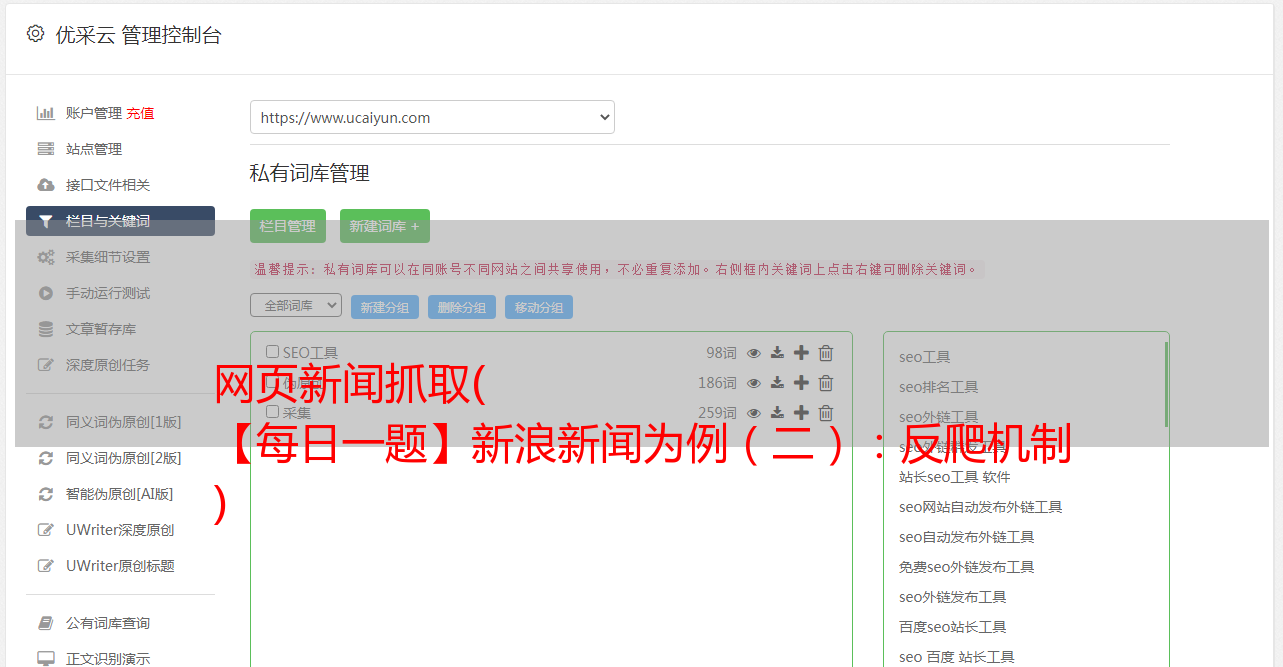Delete the SEO工具 library with trash icon
This screenshot has width=1283, height=667.
(826, 353)
